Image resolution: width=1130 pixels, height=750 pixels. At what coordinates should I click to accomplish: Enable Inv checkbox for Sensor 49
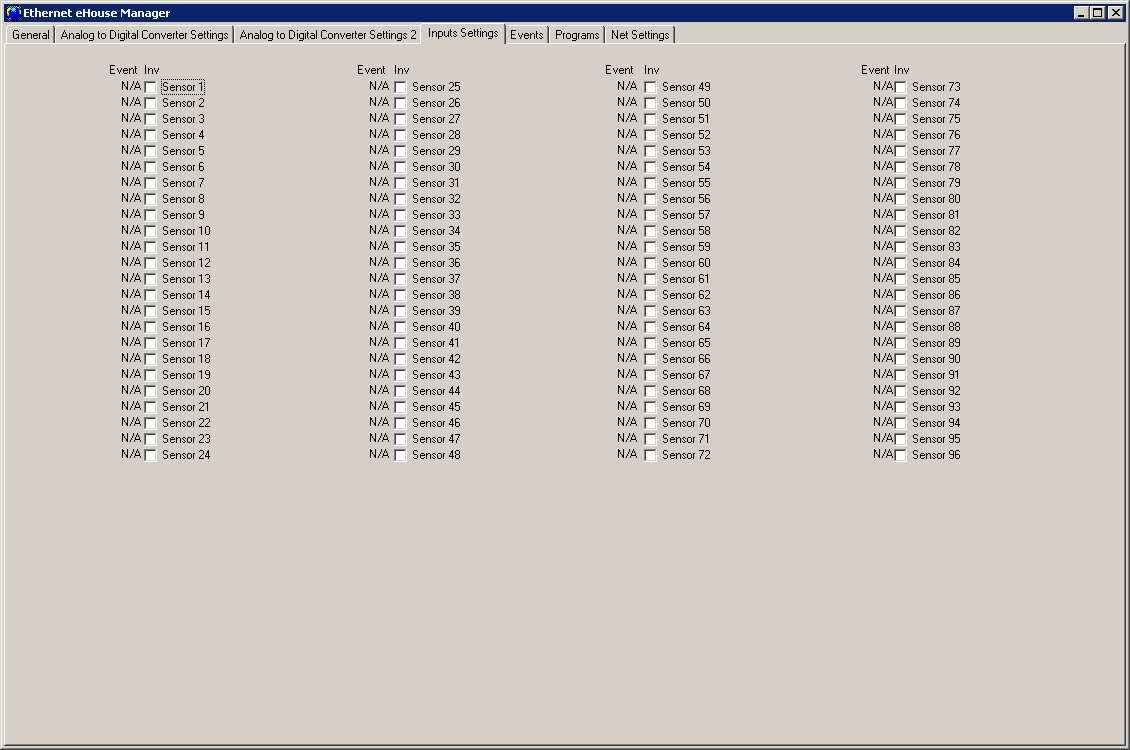pos(650,87)
